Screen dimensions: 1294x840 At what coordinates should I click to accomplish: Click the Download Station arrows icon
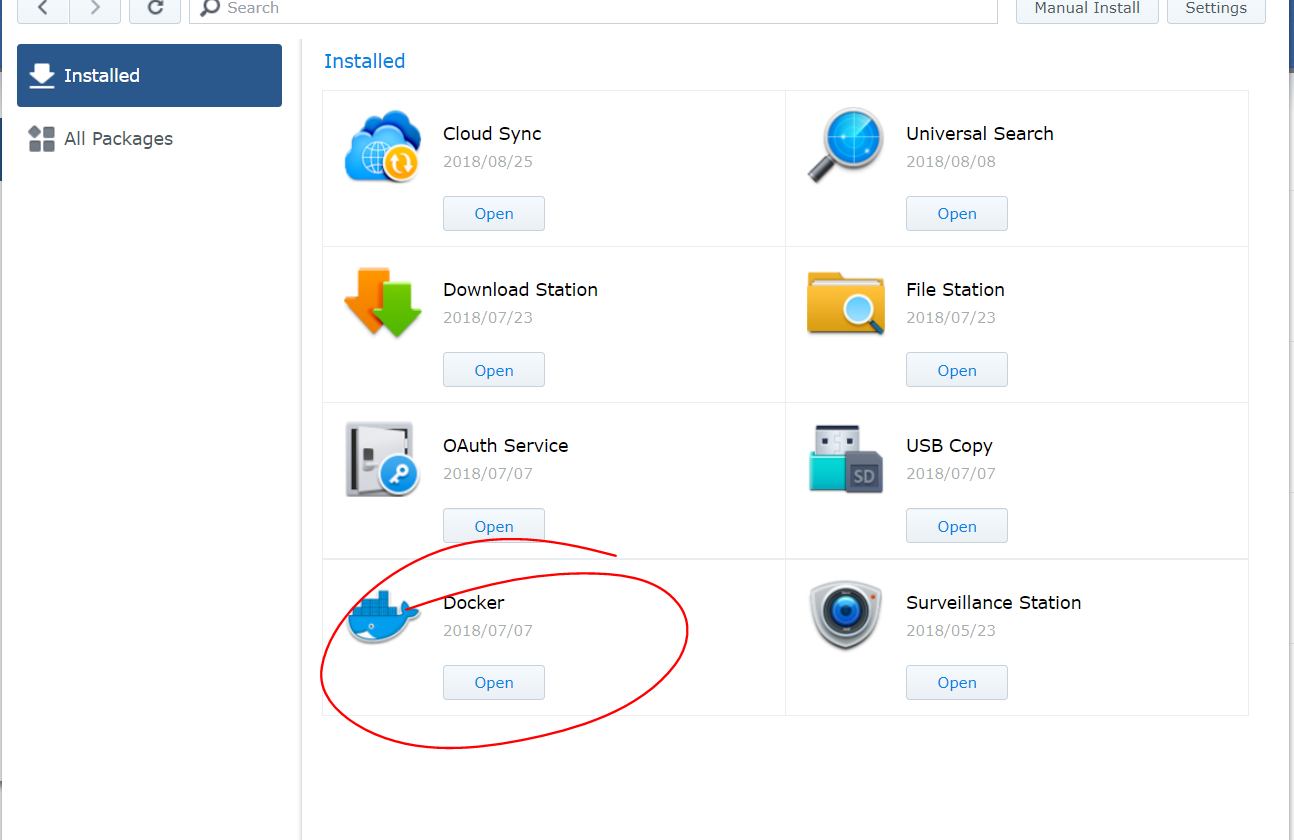tap(382, 302)
